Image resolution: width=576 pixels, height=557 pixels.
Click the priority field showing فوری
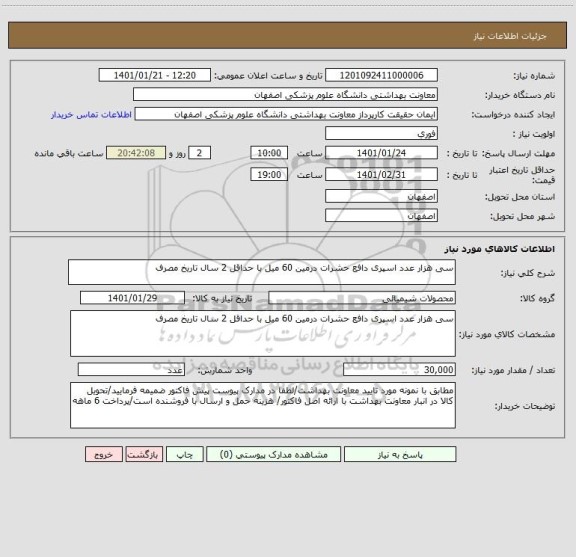tap(381, 133)
